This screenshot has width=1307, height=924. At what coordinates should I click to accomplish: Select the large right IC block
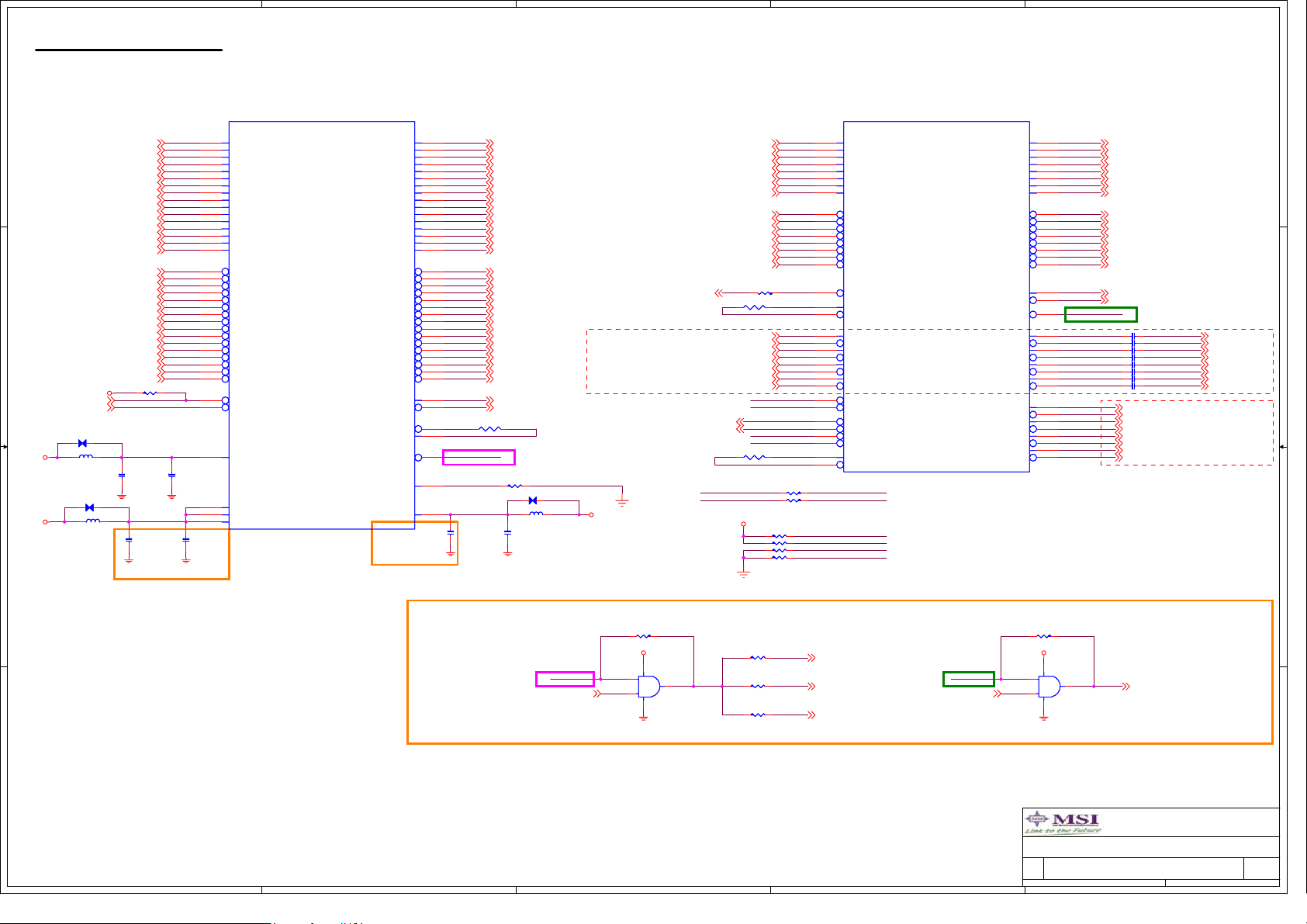[x=936, y=296]
